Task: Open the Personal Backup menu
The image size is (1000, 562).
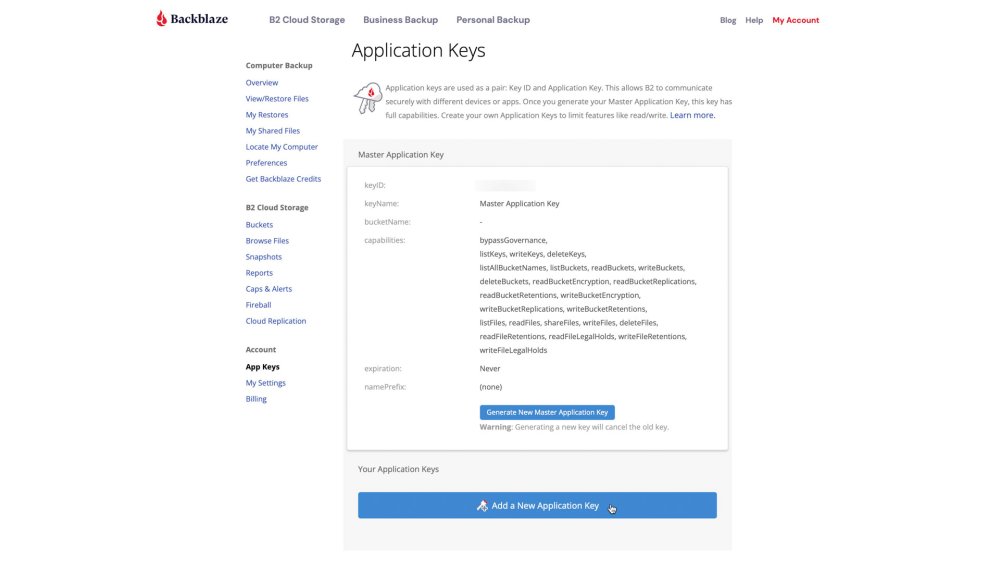Action: [493, 20]
